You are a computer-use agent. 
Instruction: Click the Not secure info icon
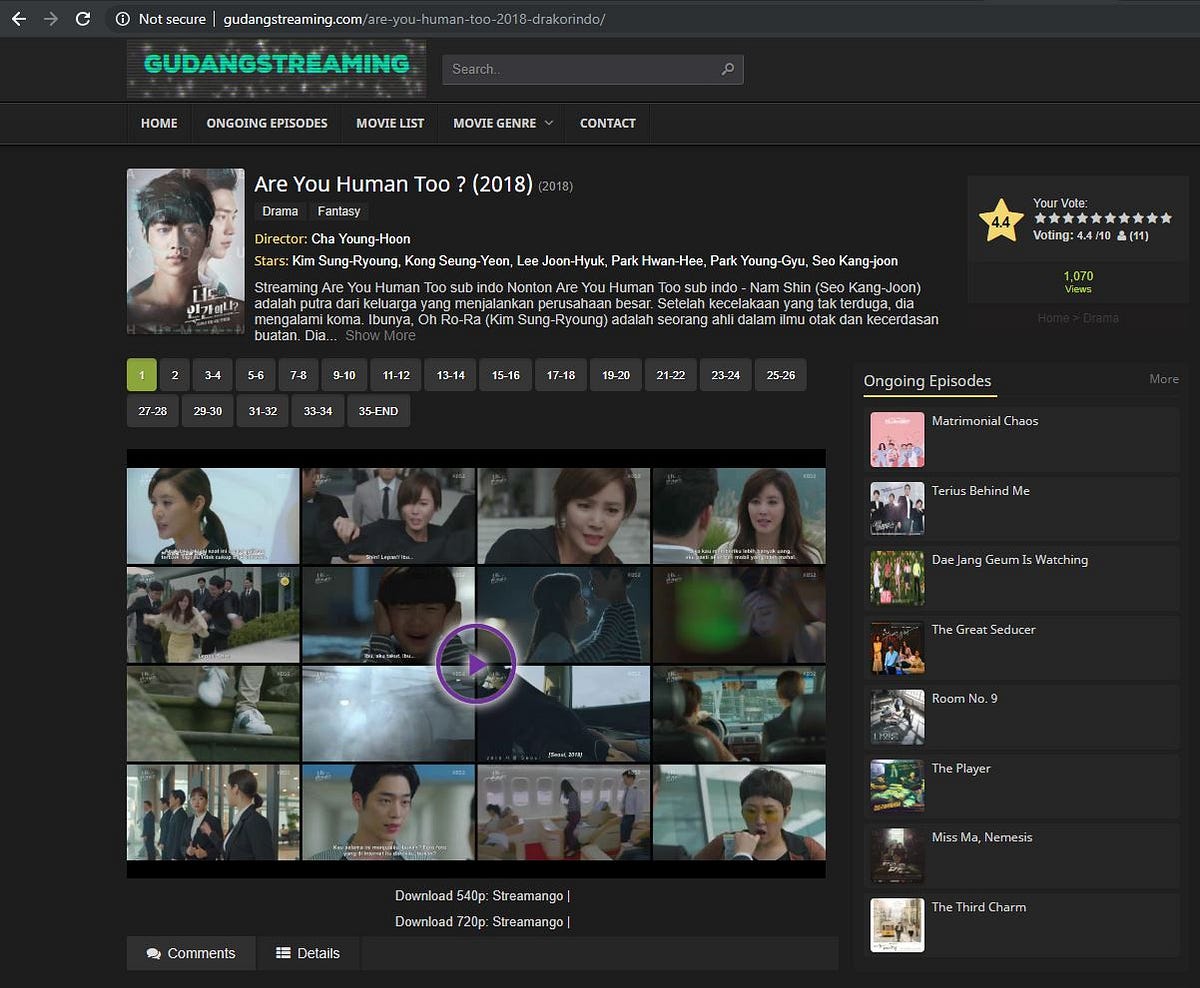coord(122,19)
